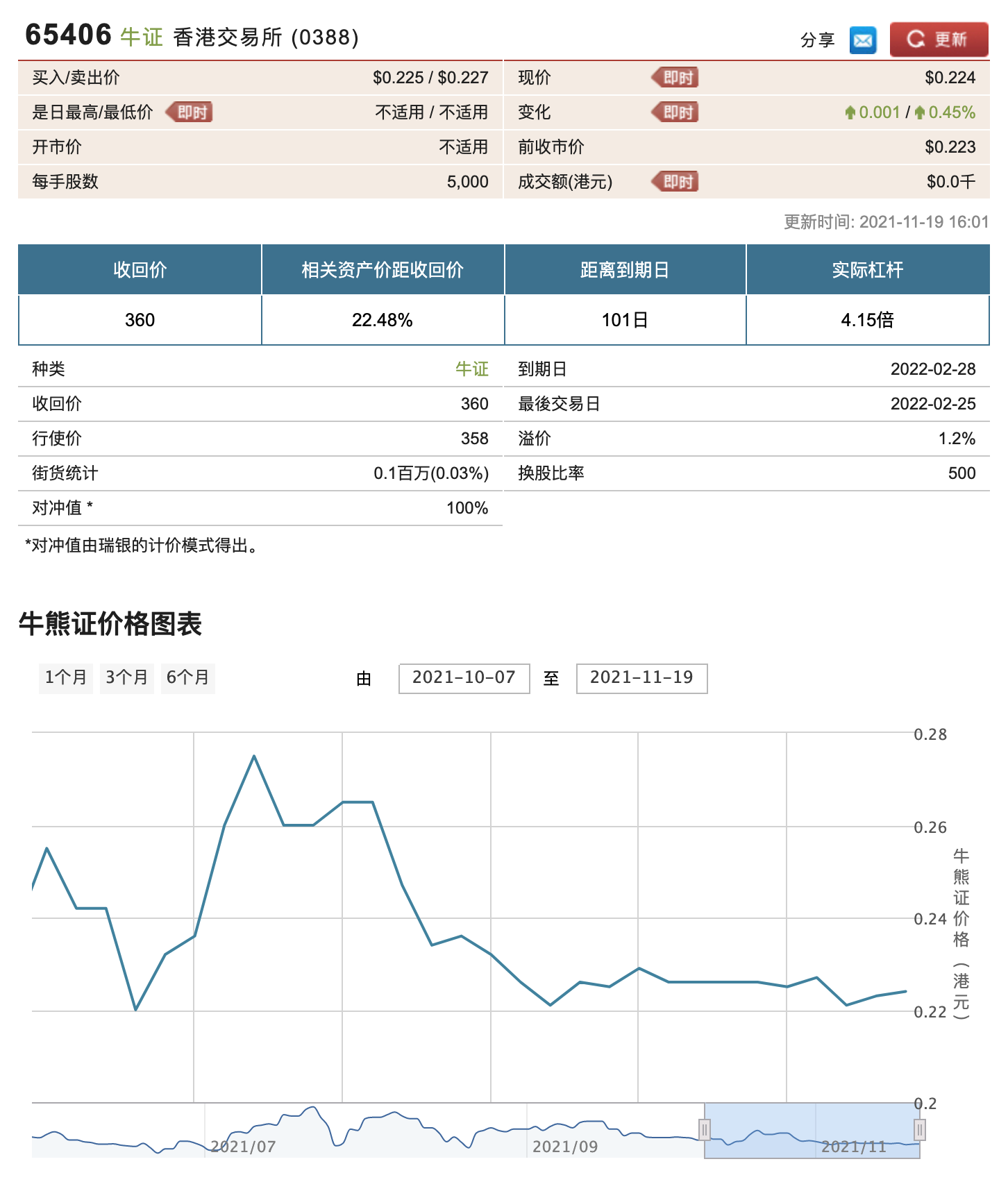Switch chart to 6个月 range
Viewport: 1008px width, 1191px height.
187,677
